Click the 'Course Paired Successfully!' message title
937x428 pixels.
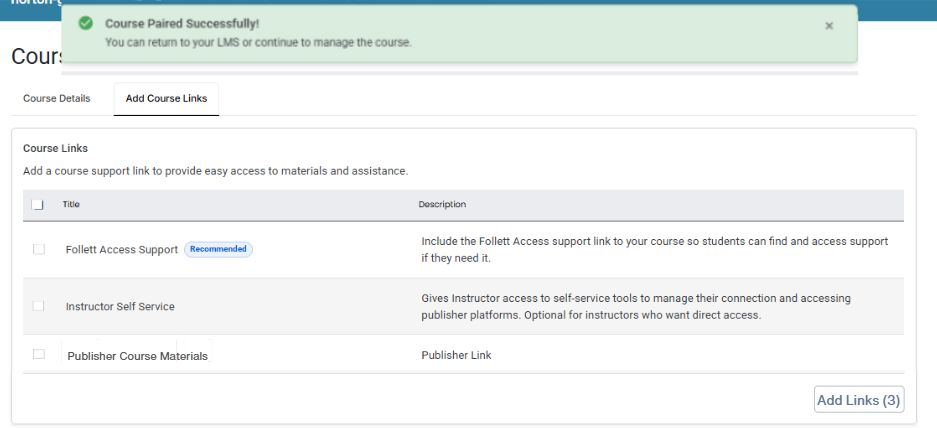coord(182,24)
